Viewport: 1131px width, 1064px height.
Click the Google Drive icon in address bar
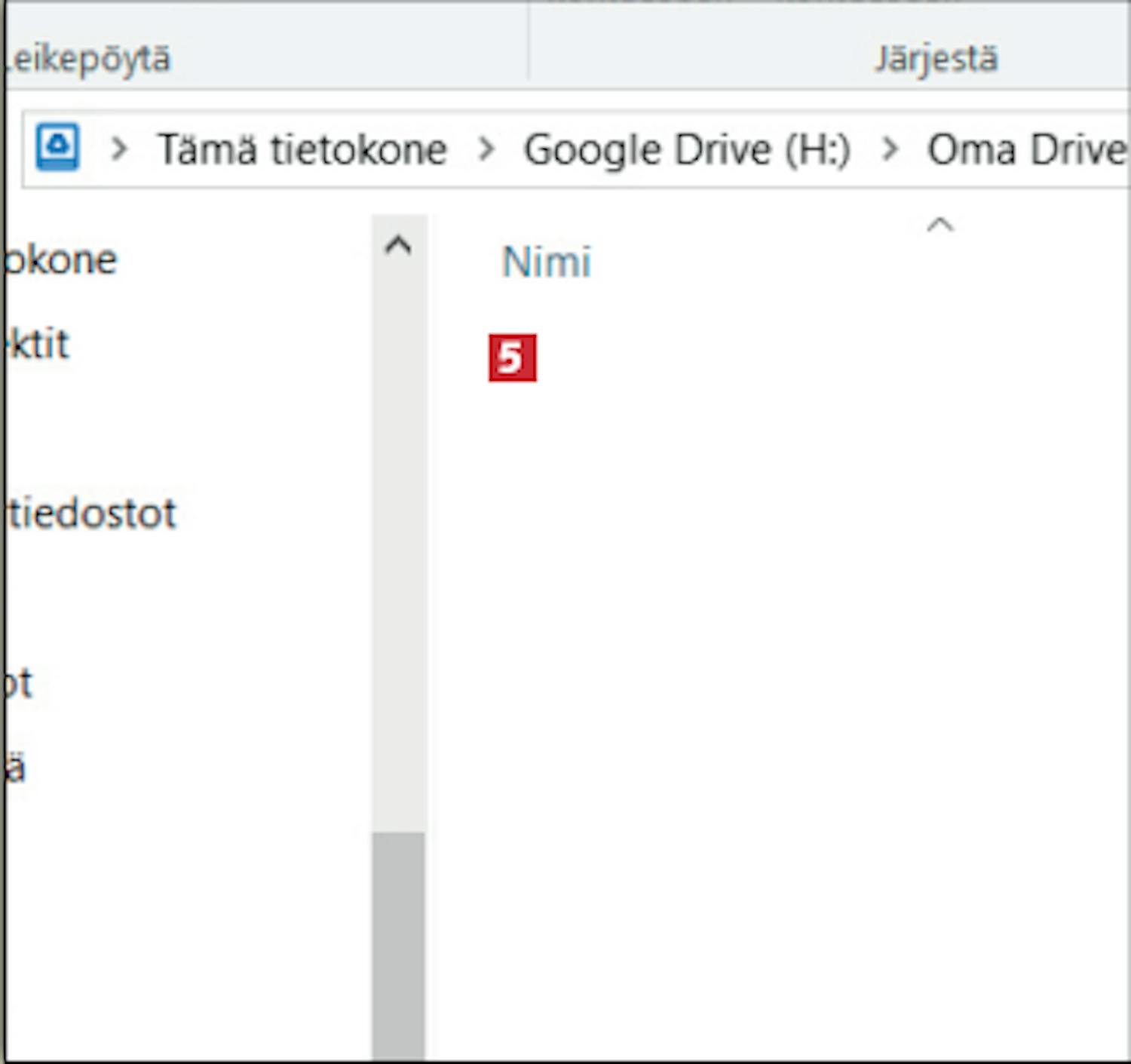(57, 148)
